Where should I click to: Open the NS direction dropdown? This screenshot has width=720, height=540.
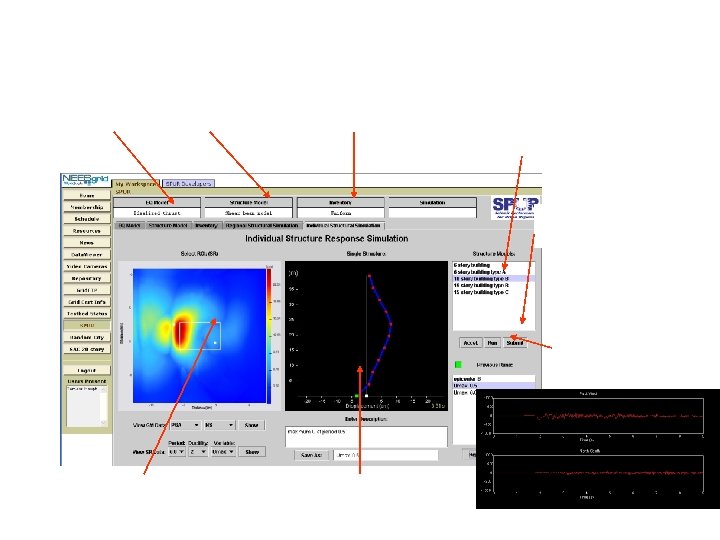coord(219,425)
